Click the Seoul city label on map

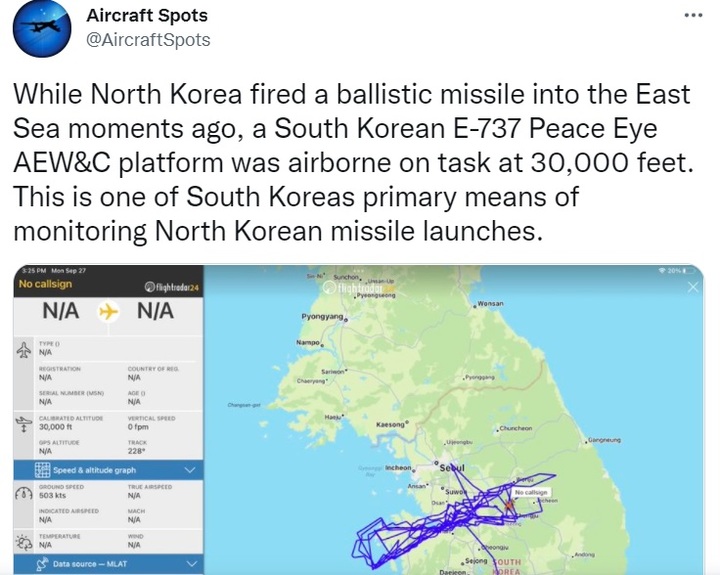point(453,468)
